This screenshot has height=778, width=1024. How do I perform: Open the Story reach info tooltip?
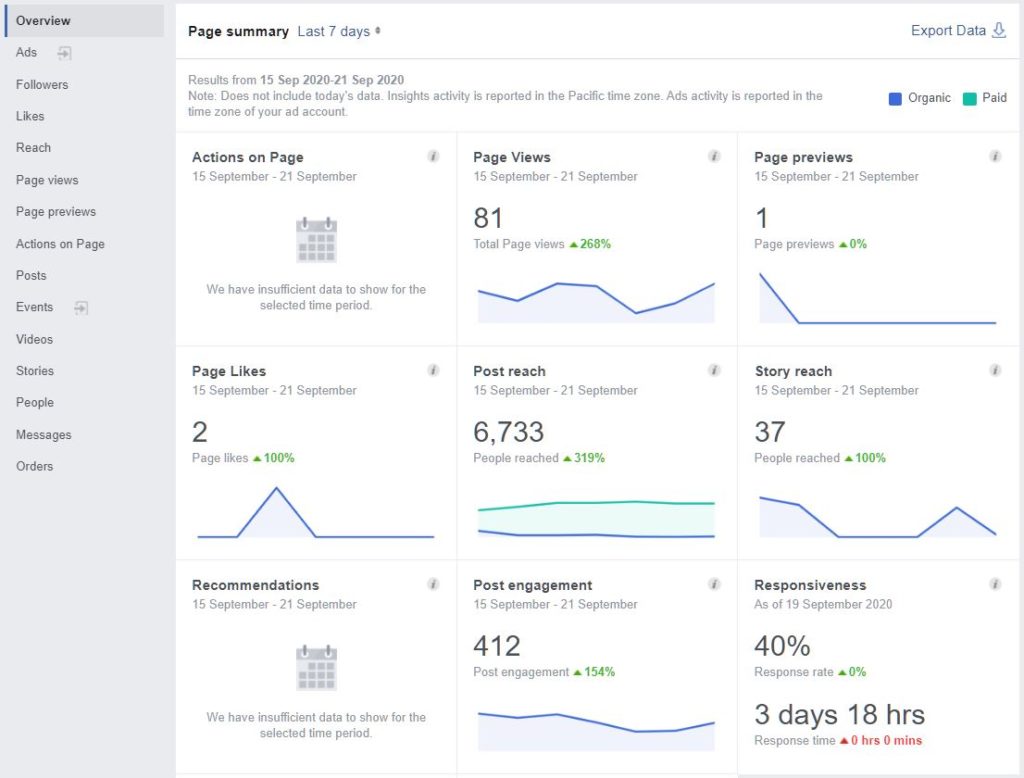tap(995, 370)
